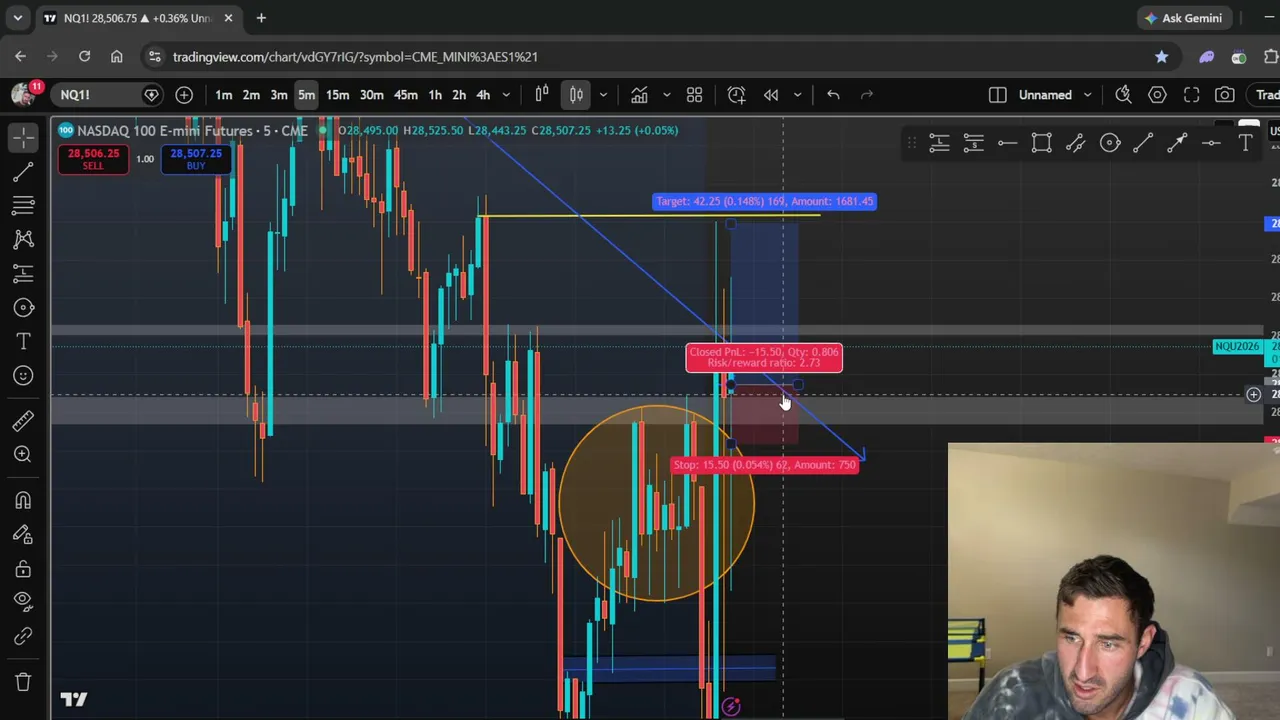Image resolution: width=1280 pixels, height=720 pixels.
Task: Select the bars chart style button
Action: click(x=542, y=95)
